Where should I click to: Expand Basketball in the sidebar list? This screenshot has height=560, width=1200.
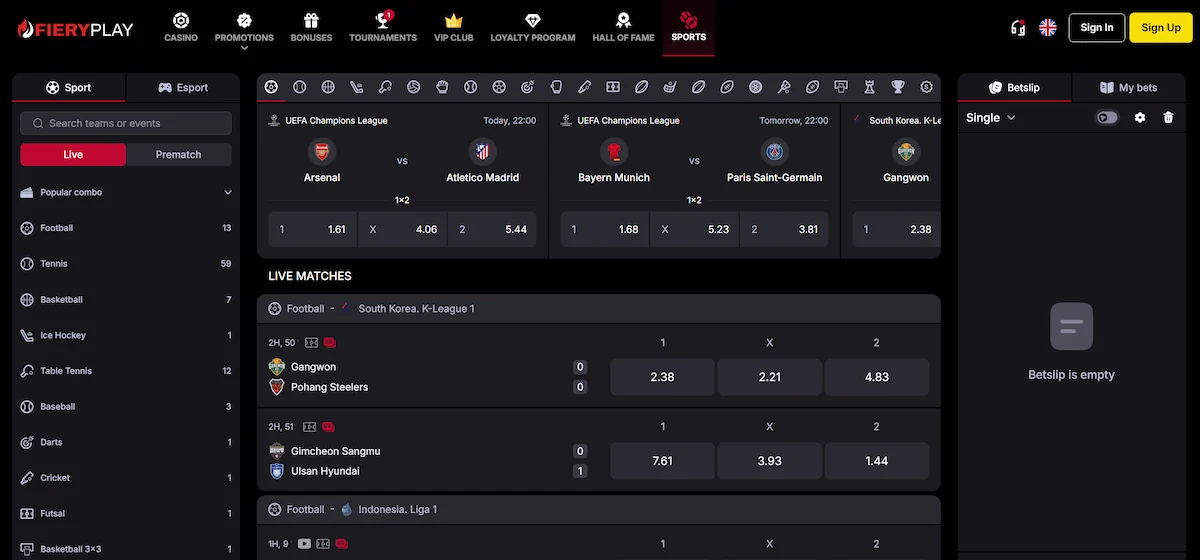126,300
